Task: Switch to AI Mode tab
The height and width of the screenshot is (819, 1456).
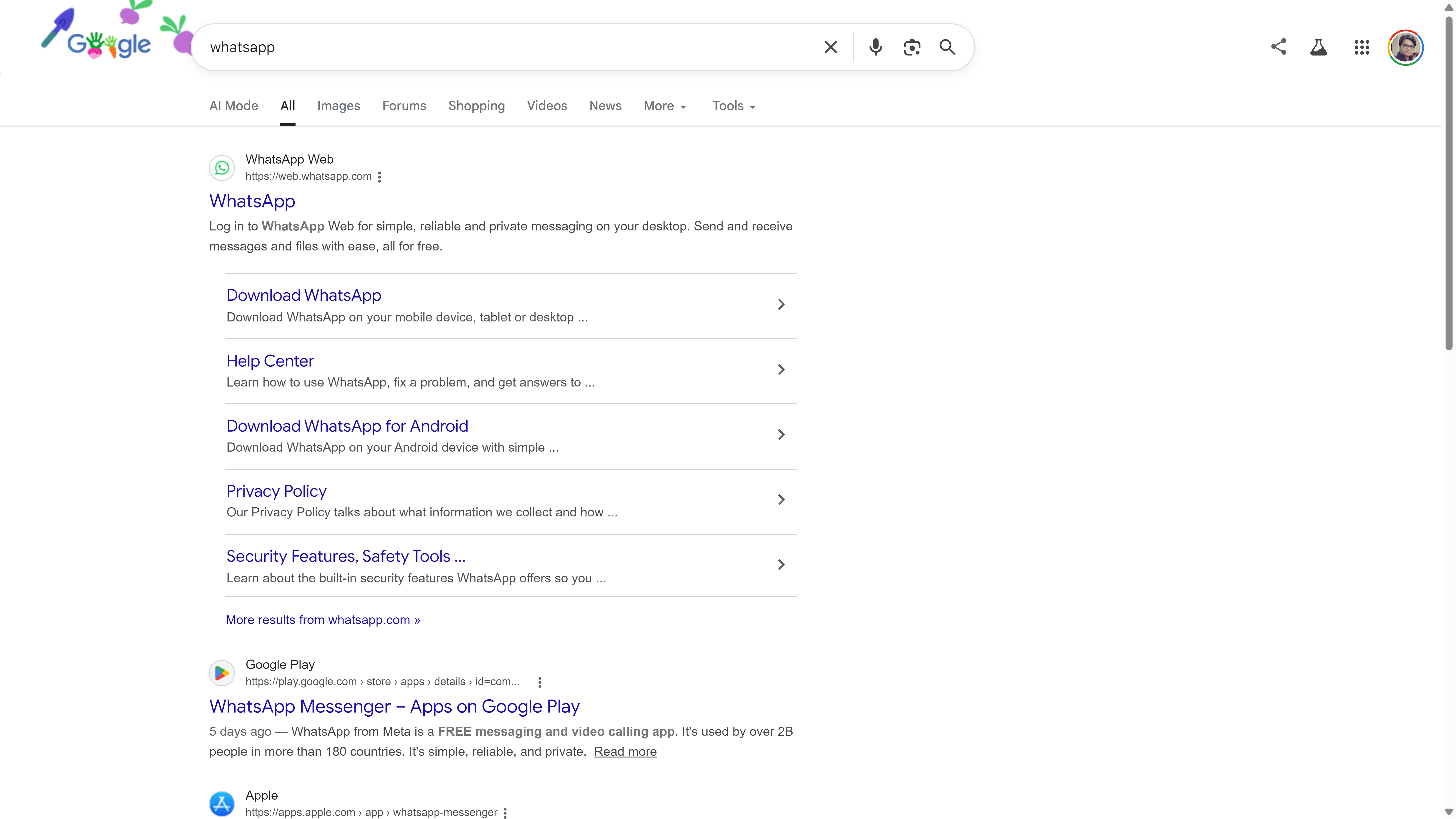Action: click(x=233, y=106)
